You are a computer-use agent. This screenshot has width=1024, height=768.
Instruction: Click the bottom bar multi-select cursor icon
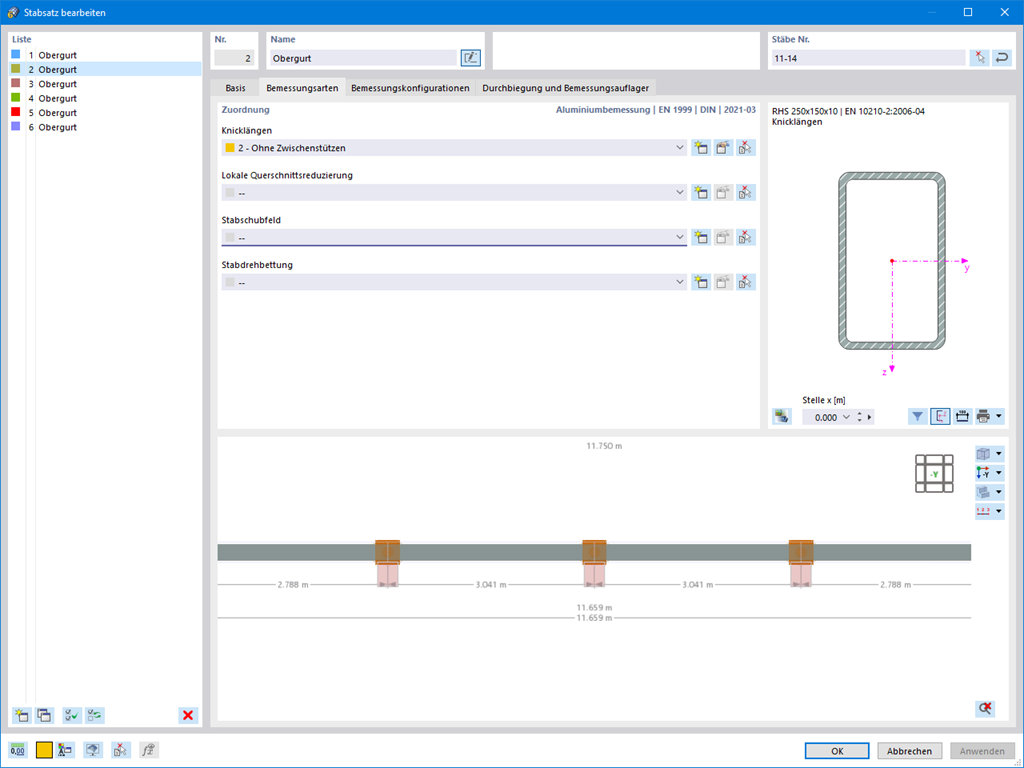tap(121, 750)
